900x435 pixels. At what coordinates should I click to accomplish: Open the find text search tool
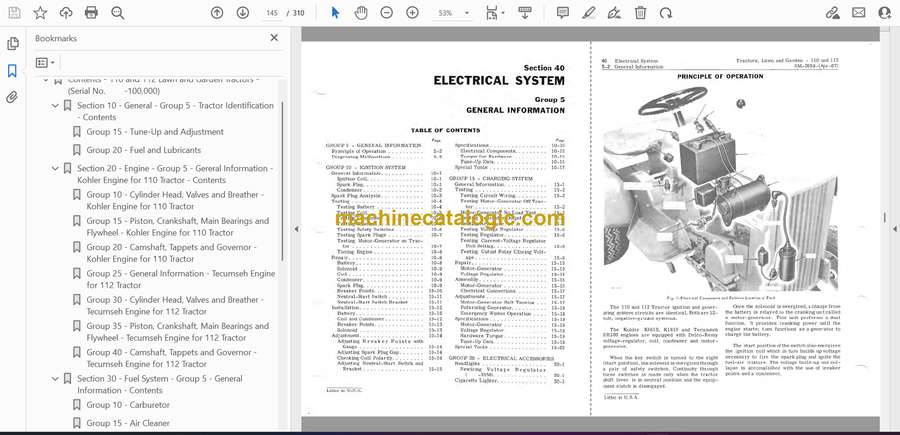[118, 13]
